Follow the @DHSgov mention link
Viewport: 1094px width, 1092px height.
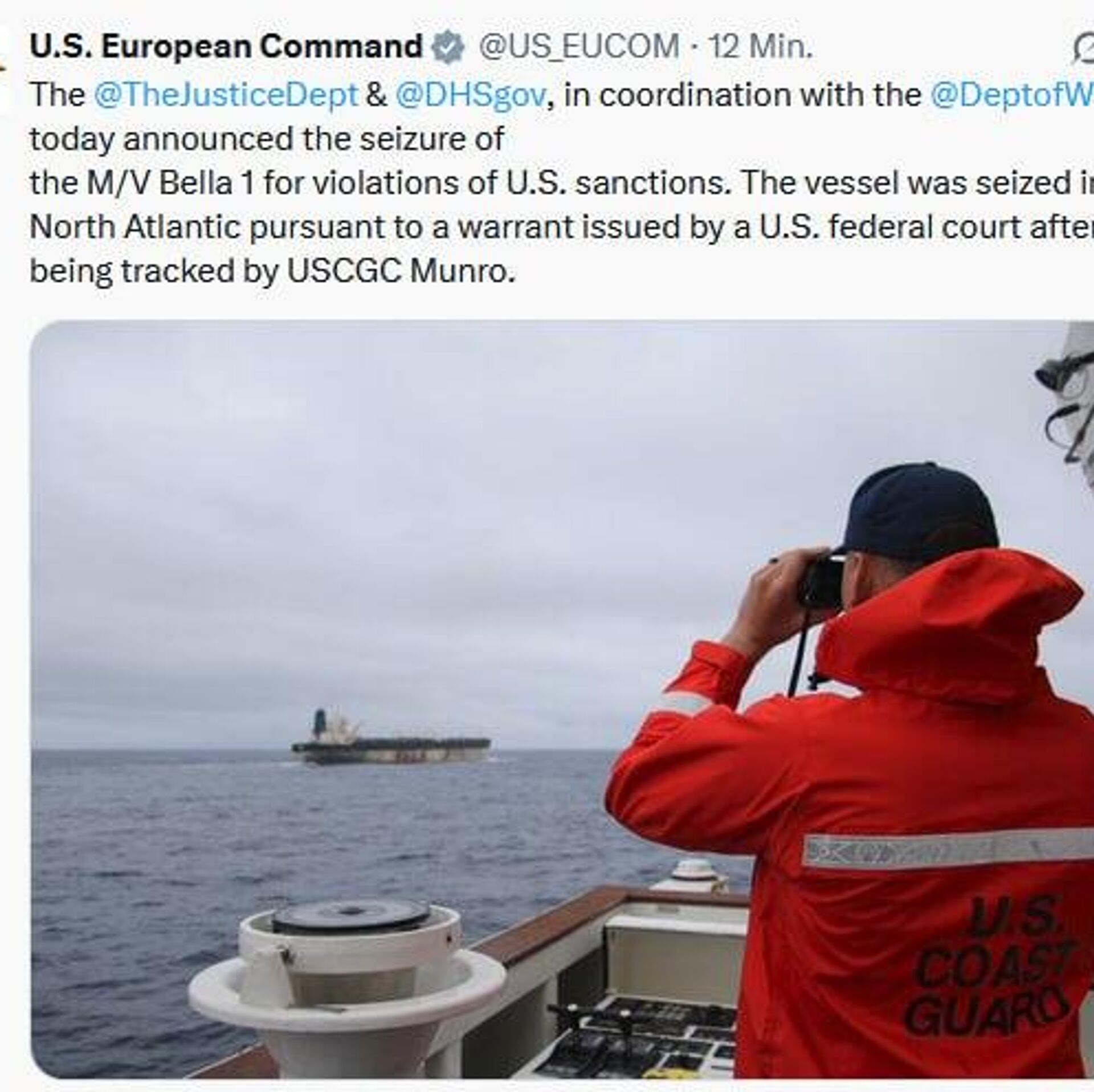tap(471, 95)
